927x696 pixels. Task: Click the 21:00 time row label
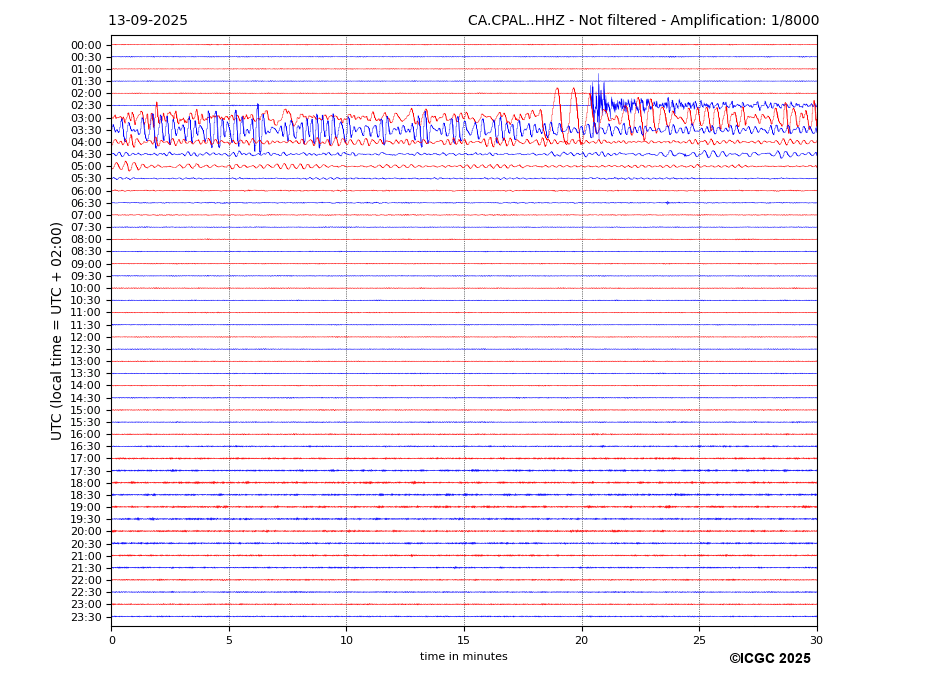tap(86, 556)
